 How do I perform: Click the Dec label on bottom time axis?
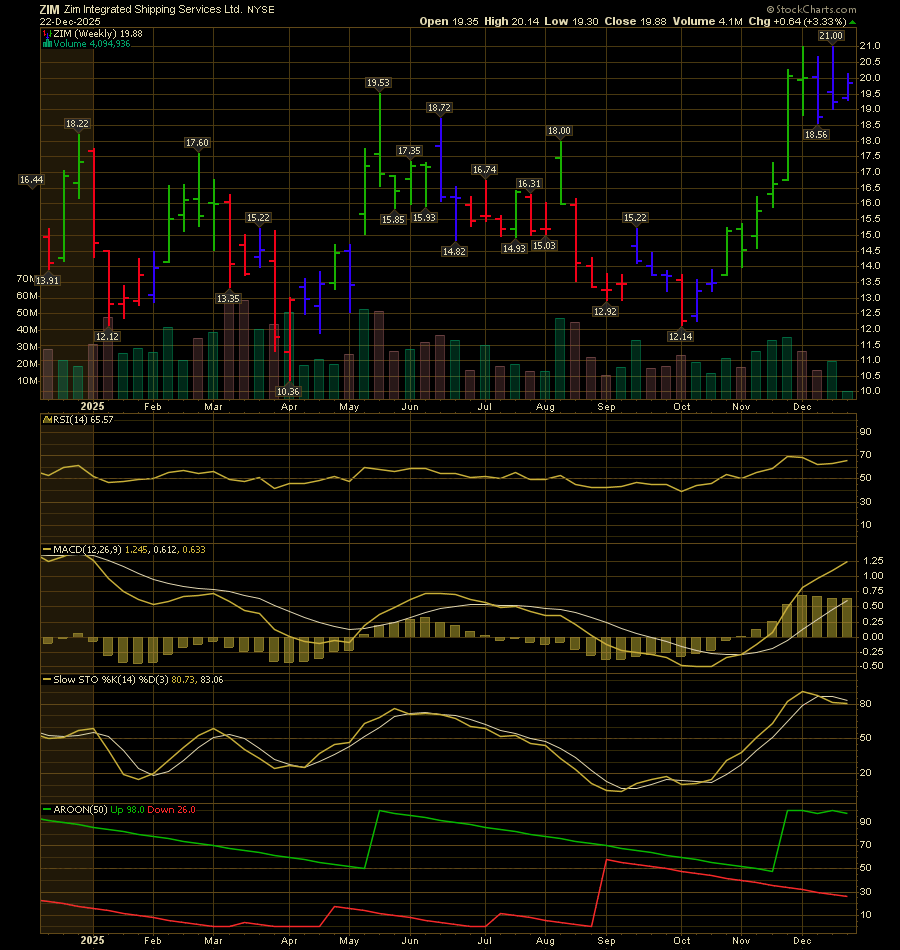click(802, 941)
